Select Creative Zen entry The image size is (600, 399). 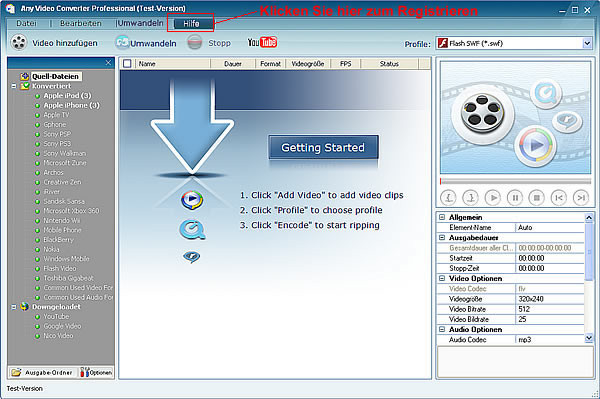pyautogui.click(x=62, y=182)
